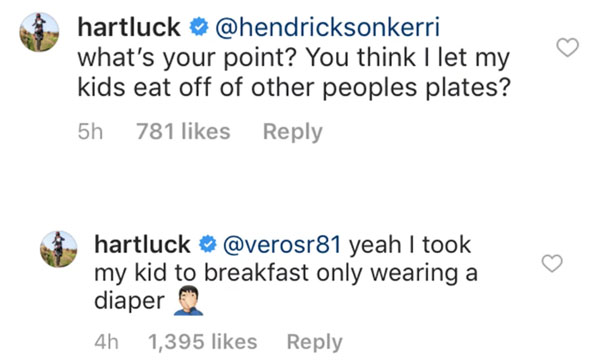The image size is (600, 362).
Task: Select the "what's your point?" comment text
Action: [x=188, y=58]
